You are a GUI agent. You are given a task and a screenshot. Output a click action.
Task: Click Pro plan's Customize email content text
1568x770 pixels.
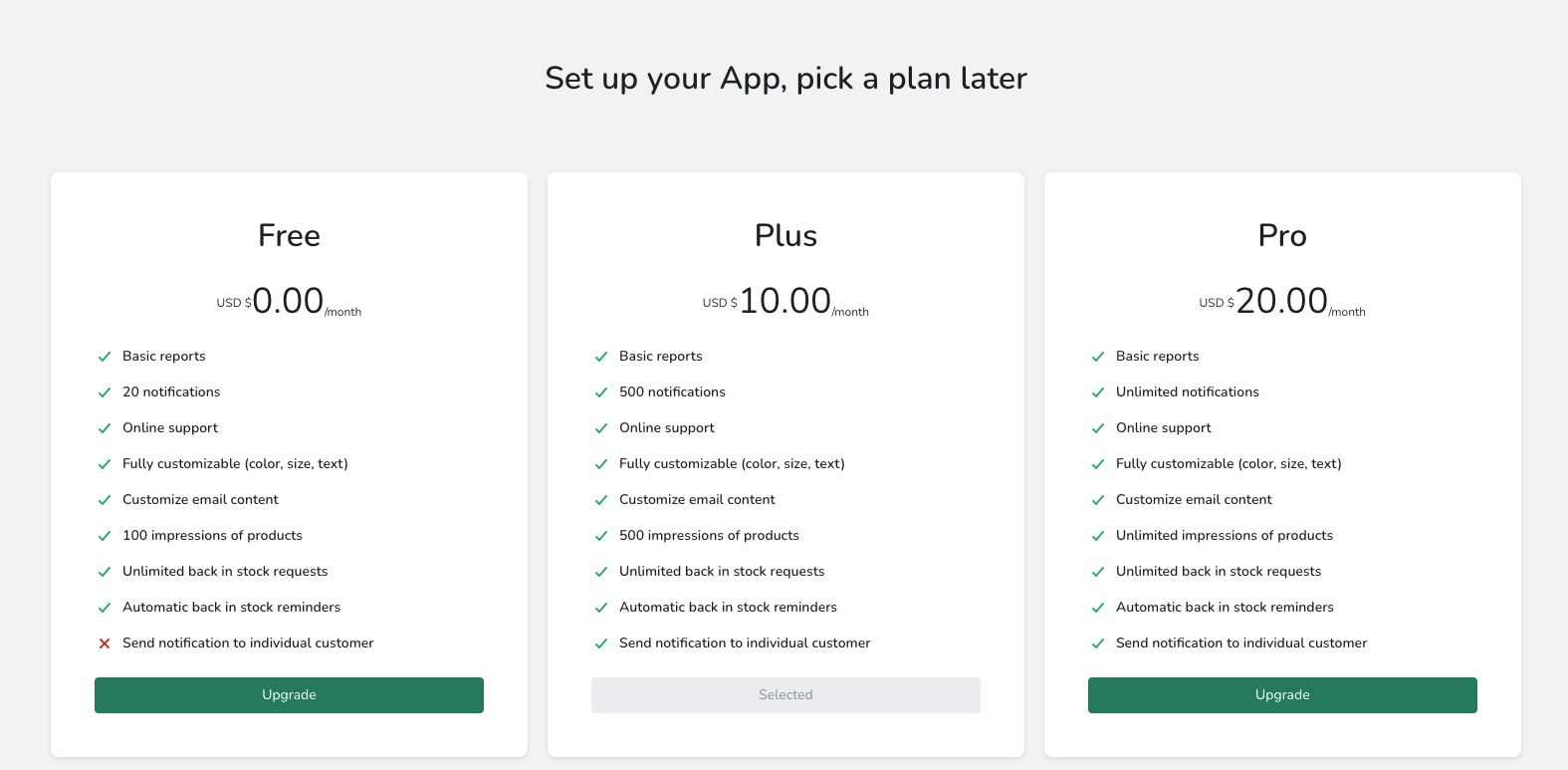(1194, 499)
